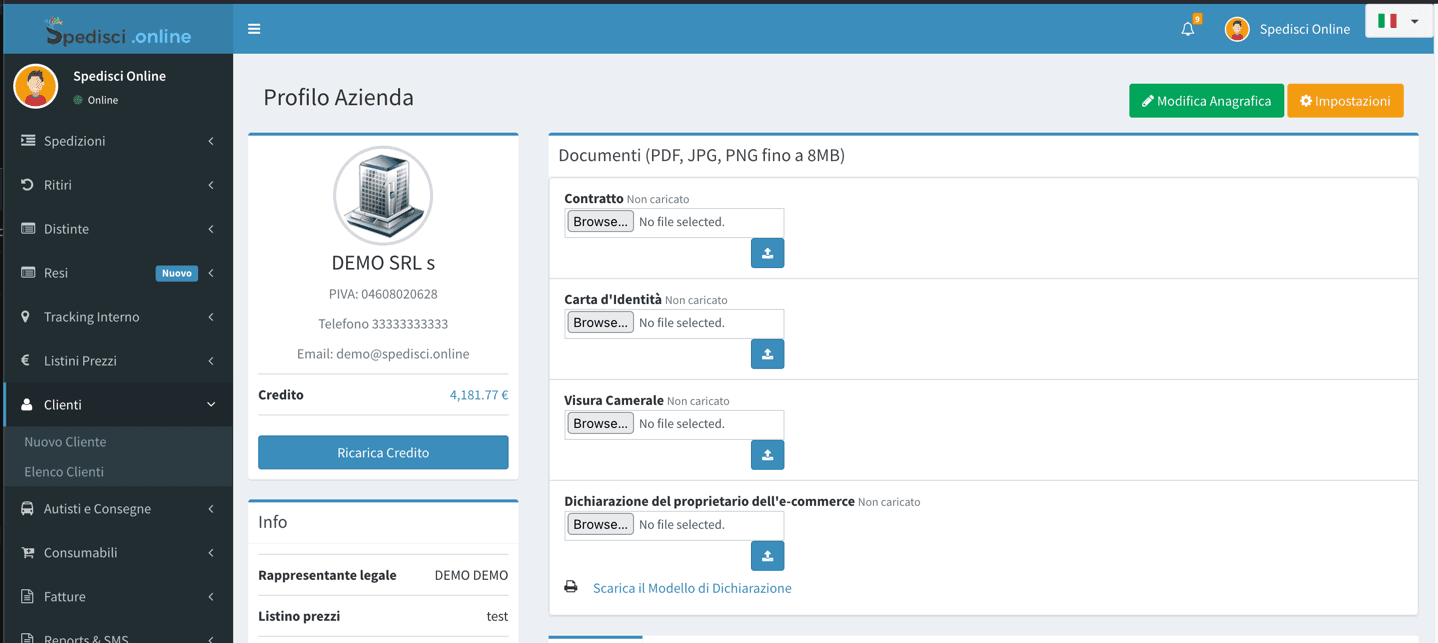Open Elenco Clienti from sidebar
This screenshot has width=1438, height=643.
click(64, 472)
